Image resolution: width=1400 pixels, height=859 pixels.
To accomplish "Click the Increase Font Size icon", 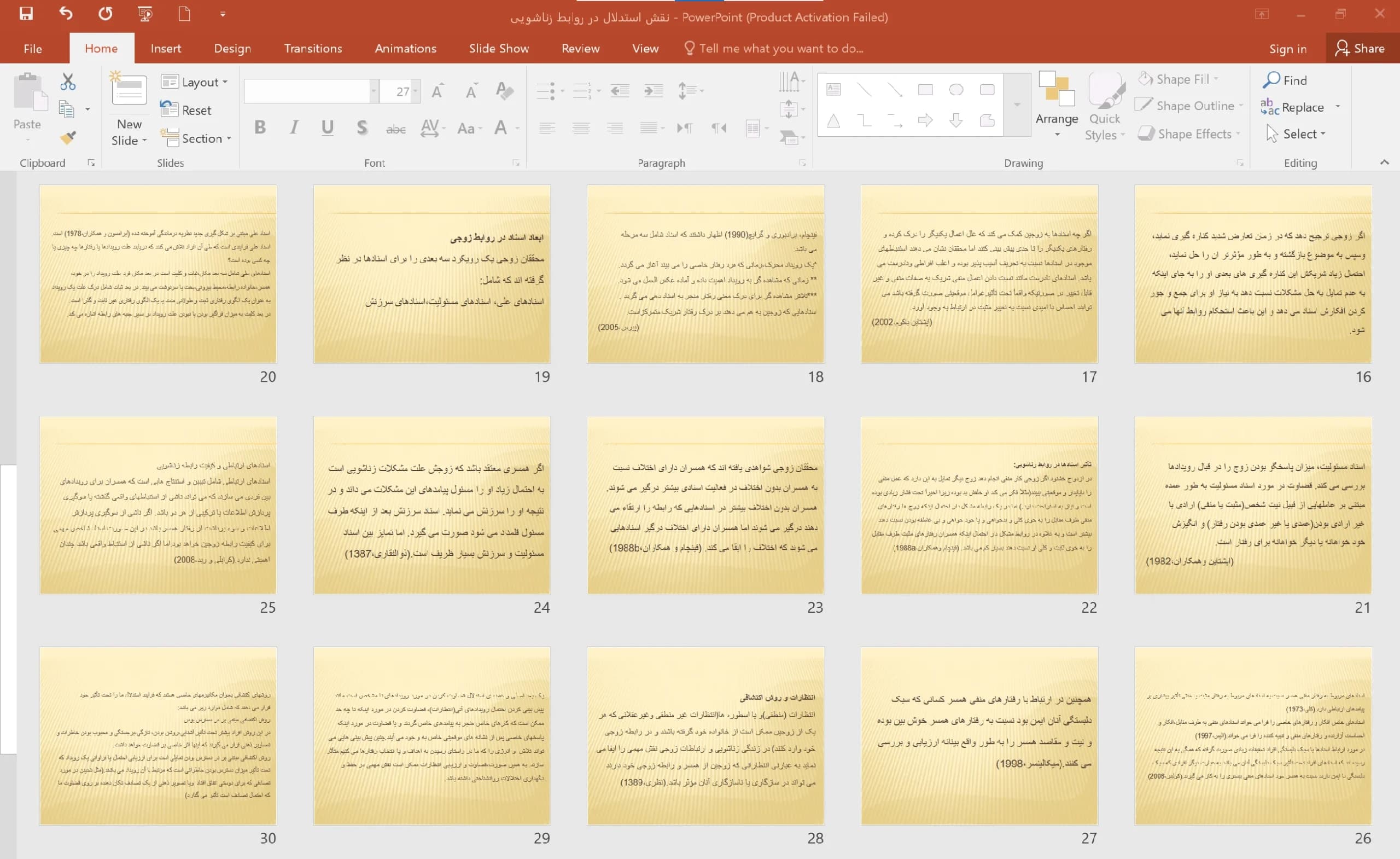I will click(437, 91).
